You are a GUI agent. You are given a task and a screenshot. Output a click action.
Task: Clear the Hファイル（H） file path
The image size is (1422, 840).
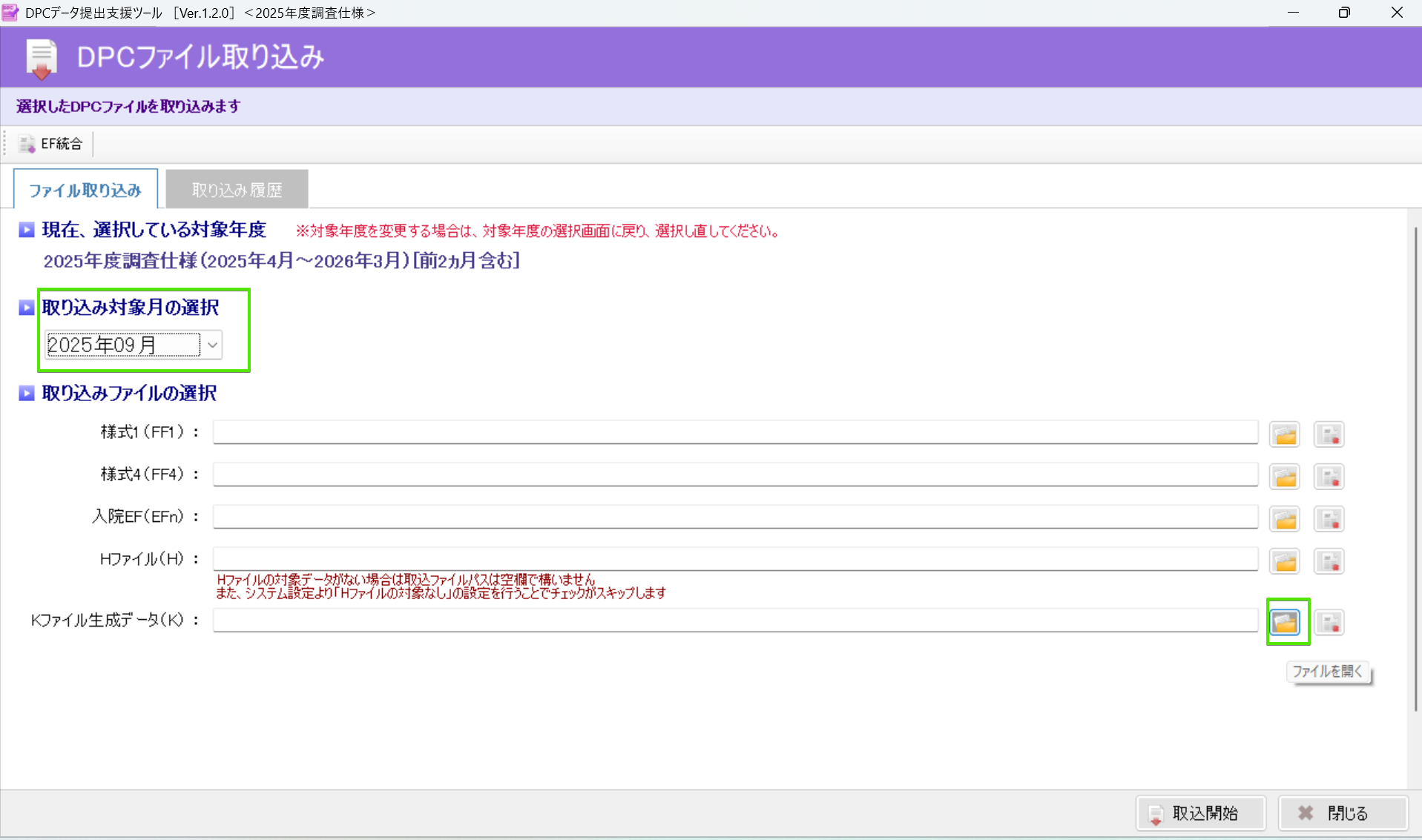coord(1329,561)
